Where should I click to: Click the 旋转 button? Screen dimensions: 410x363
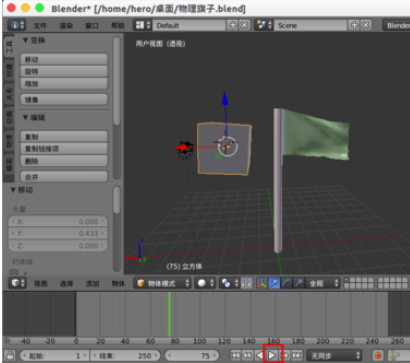click(x=64, y=71)
